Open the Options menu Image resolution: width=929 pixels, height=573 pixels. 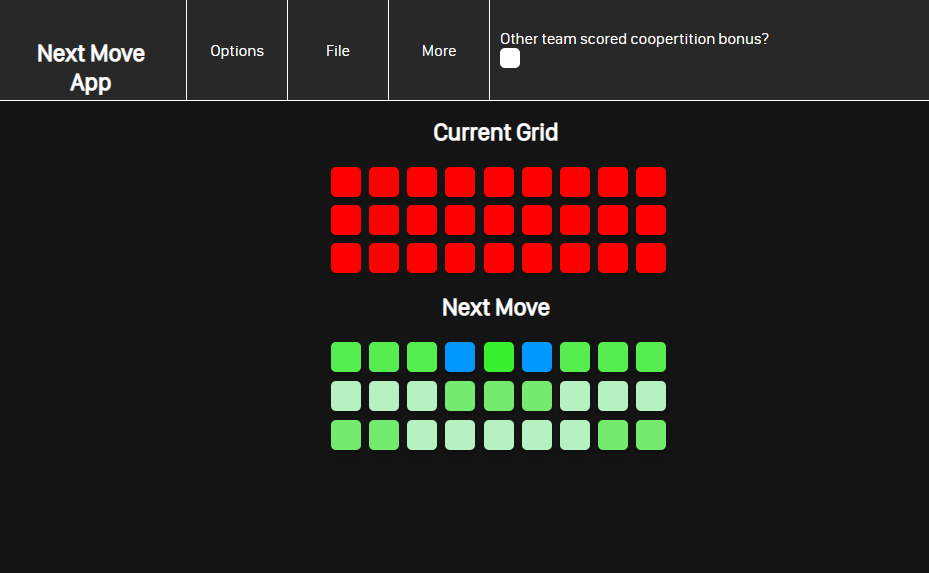(x=237, y=50)
